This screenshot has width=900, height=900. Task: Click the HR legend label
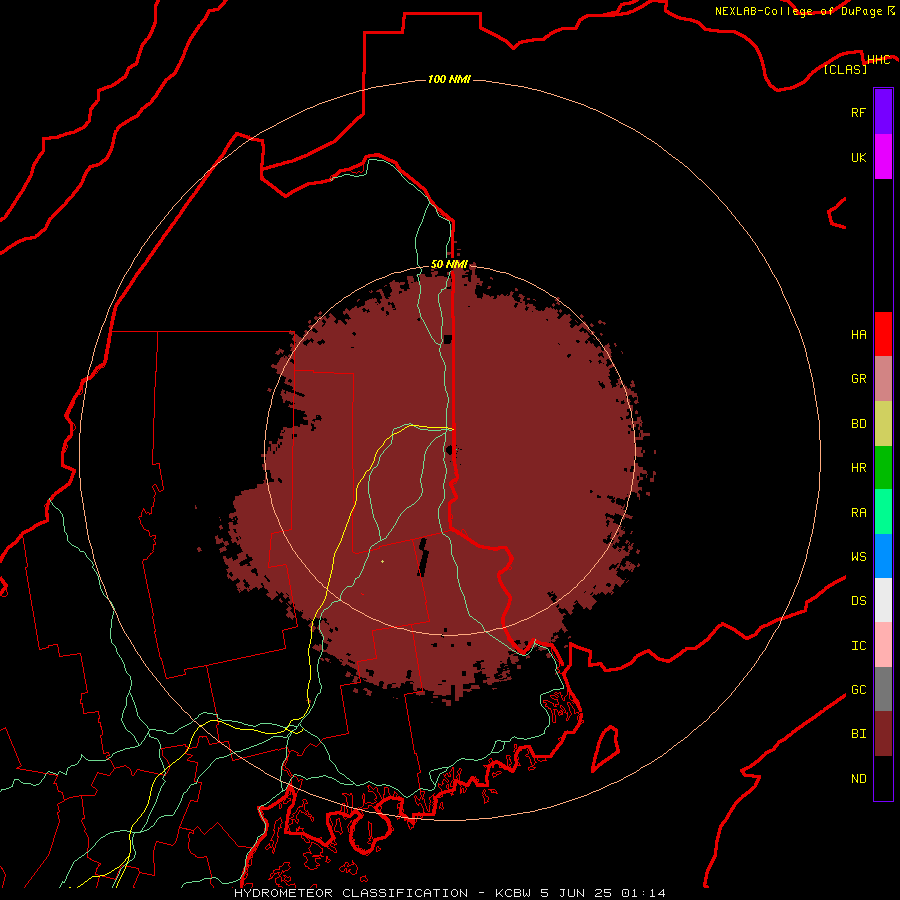pyautogui.click(x=858, y=468)
